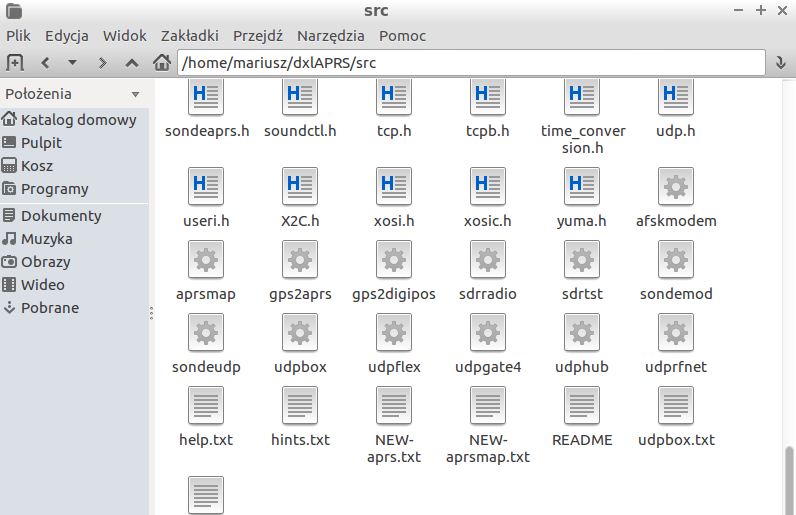Select the tcpb.h header file

point(488,109)
